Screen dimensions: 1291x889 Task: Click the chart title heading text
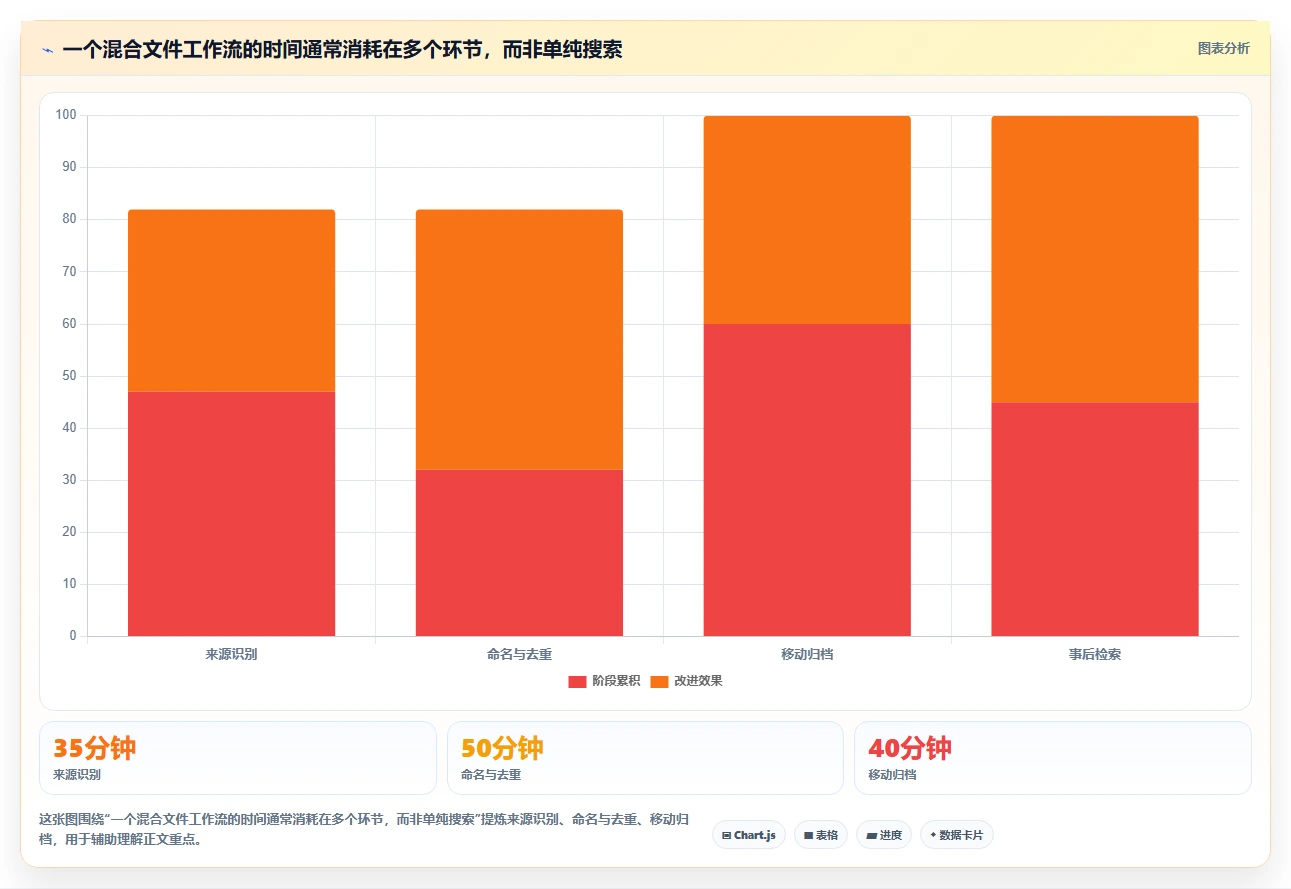(x=342, y=49)
